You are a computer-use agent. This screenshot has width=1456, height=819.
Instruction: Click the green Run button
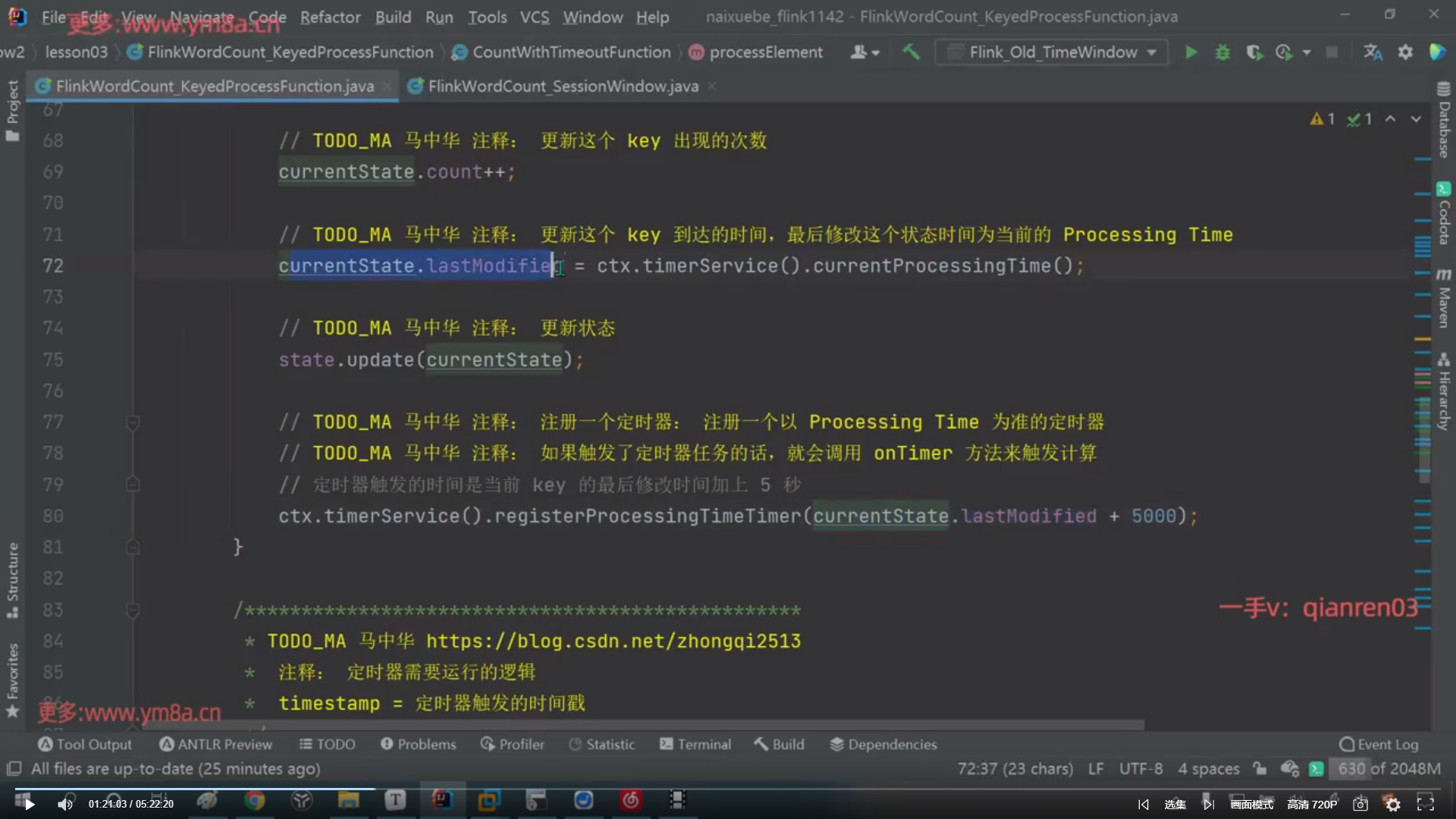[x=1191, y=52]
